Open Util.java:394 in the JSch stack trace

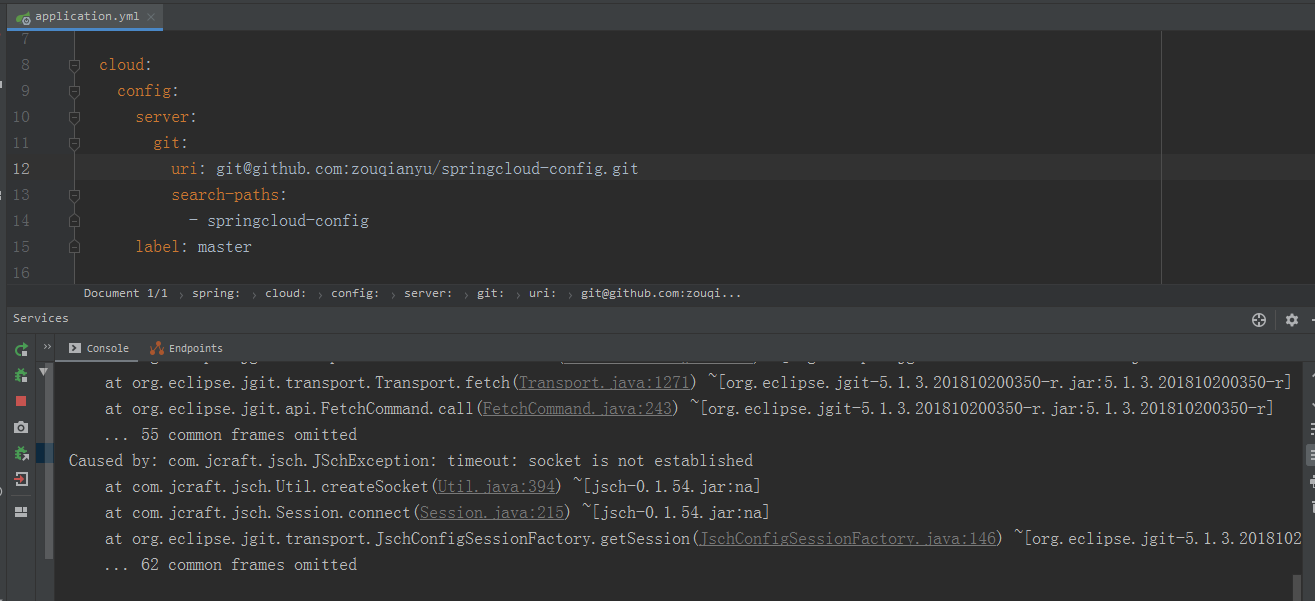point(495,485)
